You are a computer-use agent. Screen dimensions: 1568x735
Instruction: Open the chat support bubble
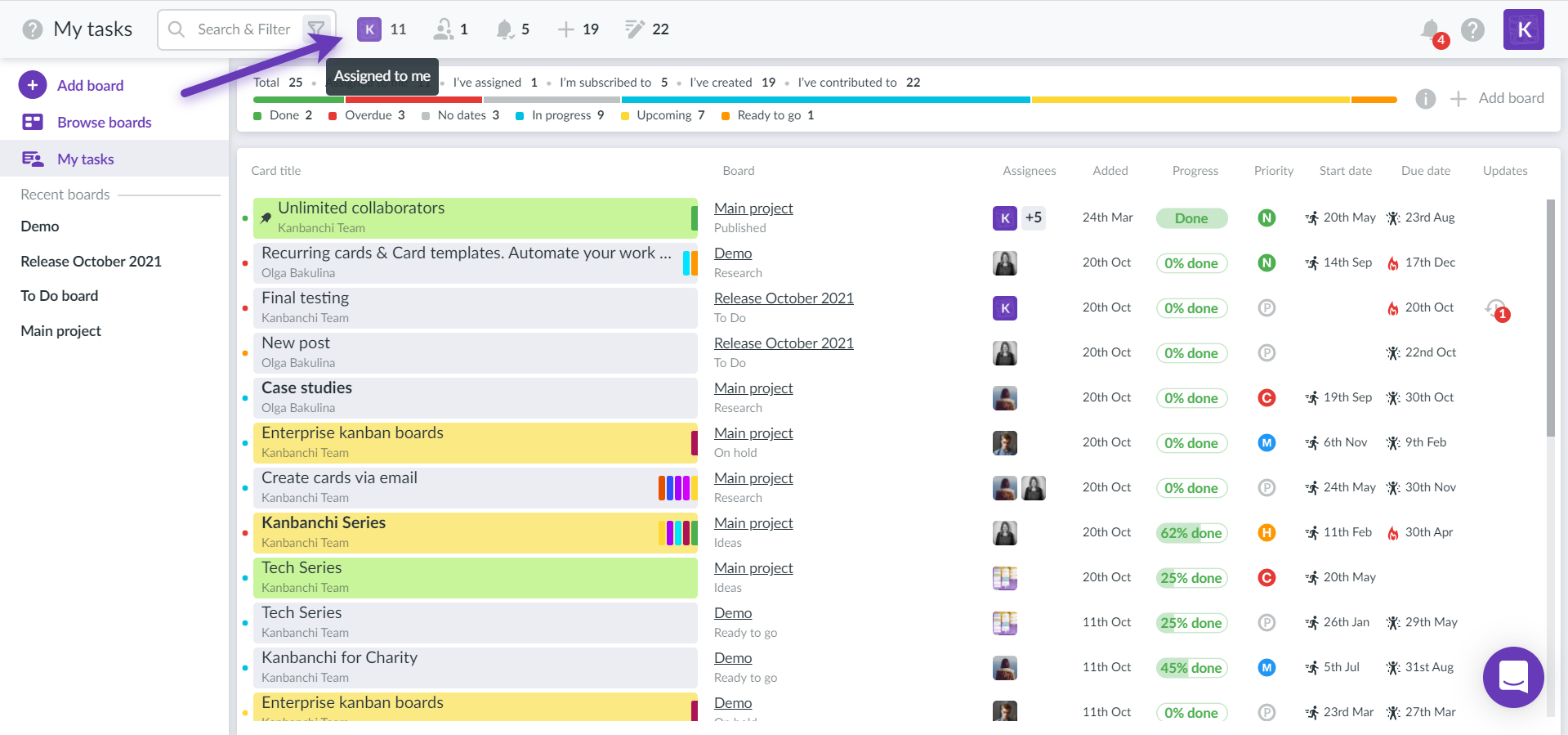pos(1513,677)
